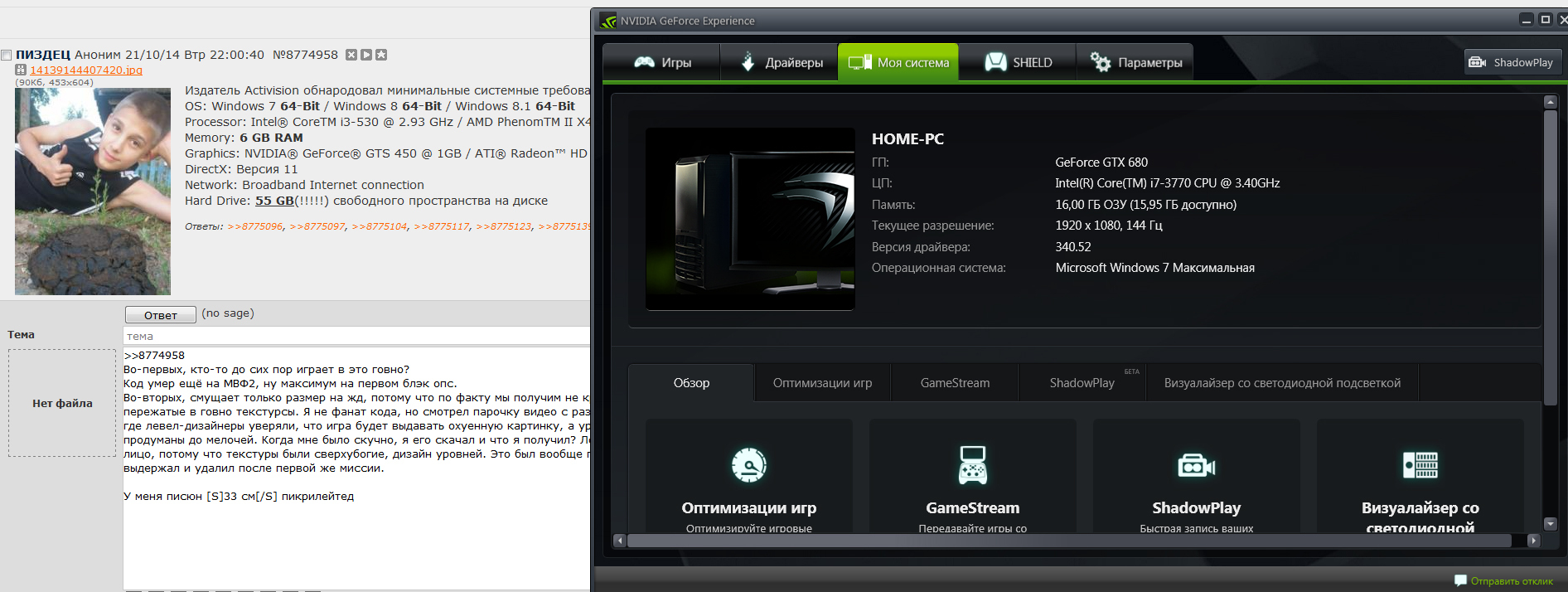Click the Network: Broadband Internet connection line
The height and width of the screenshot is (592, 1568).
click(x=304, y=185)
